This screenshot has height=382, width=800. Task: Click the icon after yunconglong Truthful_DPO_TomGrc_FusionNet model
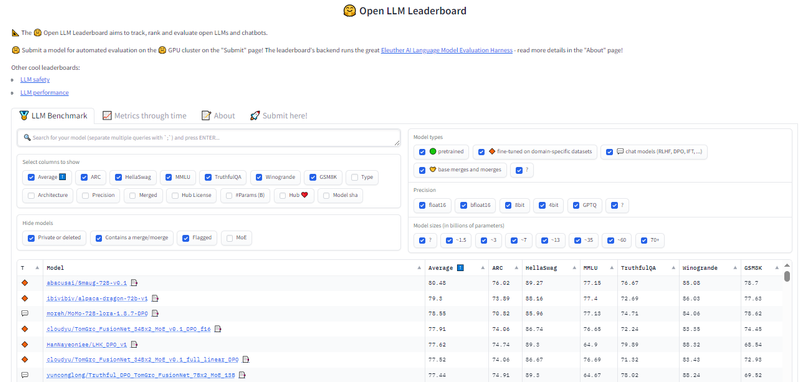tap(242, 374)
